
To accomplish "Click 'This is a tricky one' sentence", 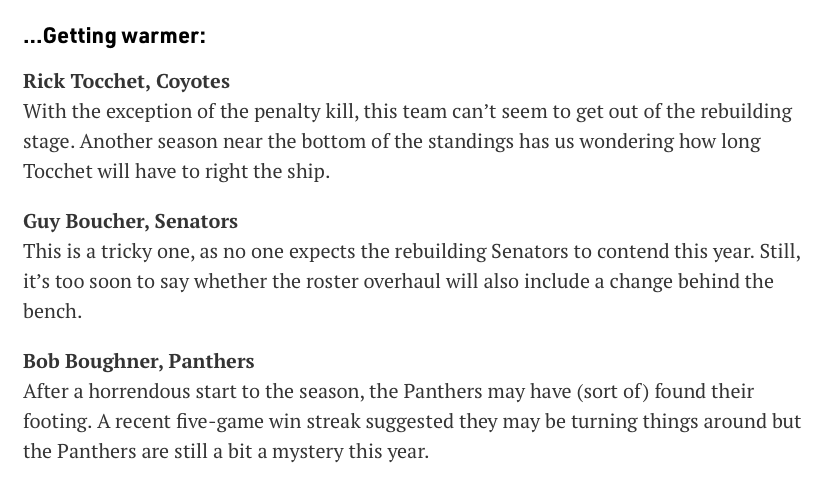I will click(107, 251).
